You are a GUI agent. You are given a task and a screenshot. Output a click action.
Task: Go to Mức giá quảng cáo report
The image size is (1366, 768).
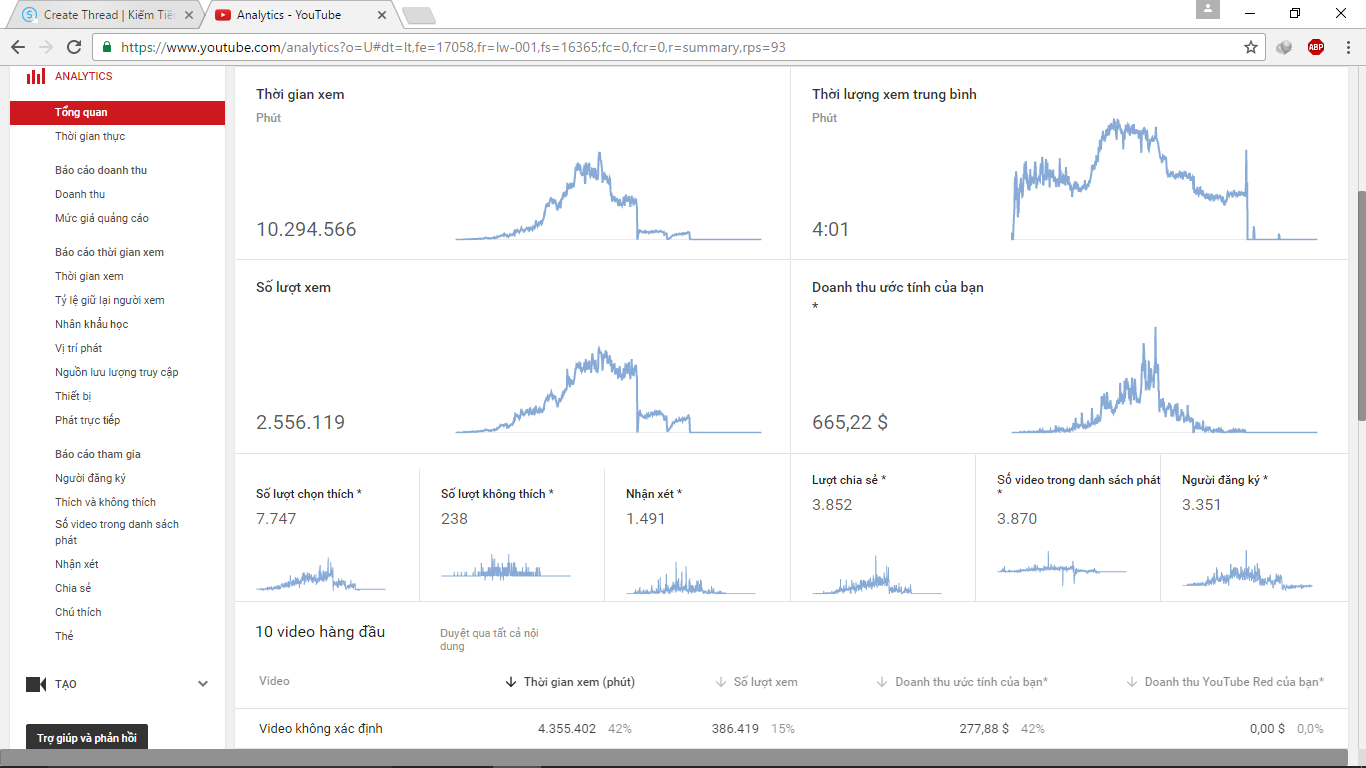pos(102,219)
